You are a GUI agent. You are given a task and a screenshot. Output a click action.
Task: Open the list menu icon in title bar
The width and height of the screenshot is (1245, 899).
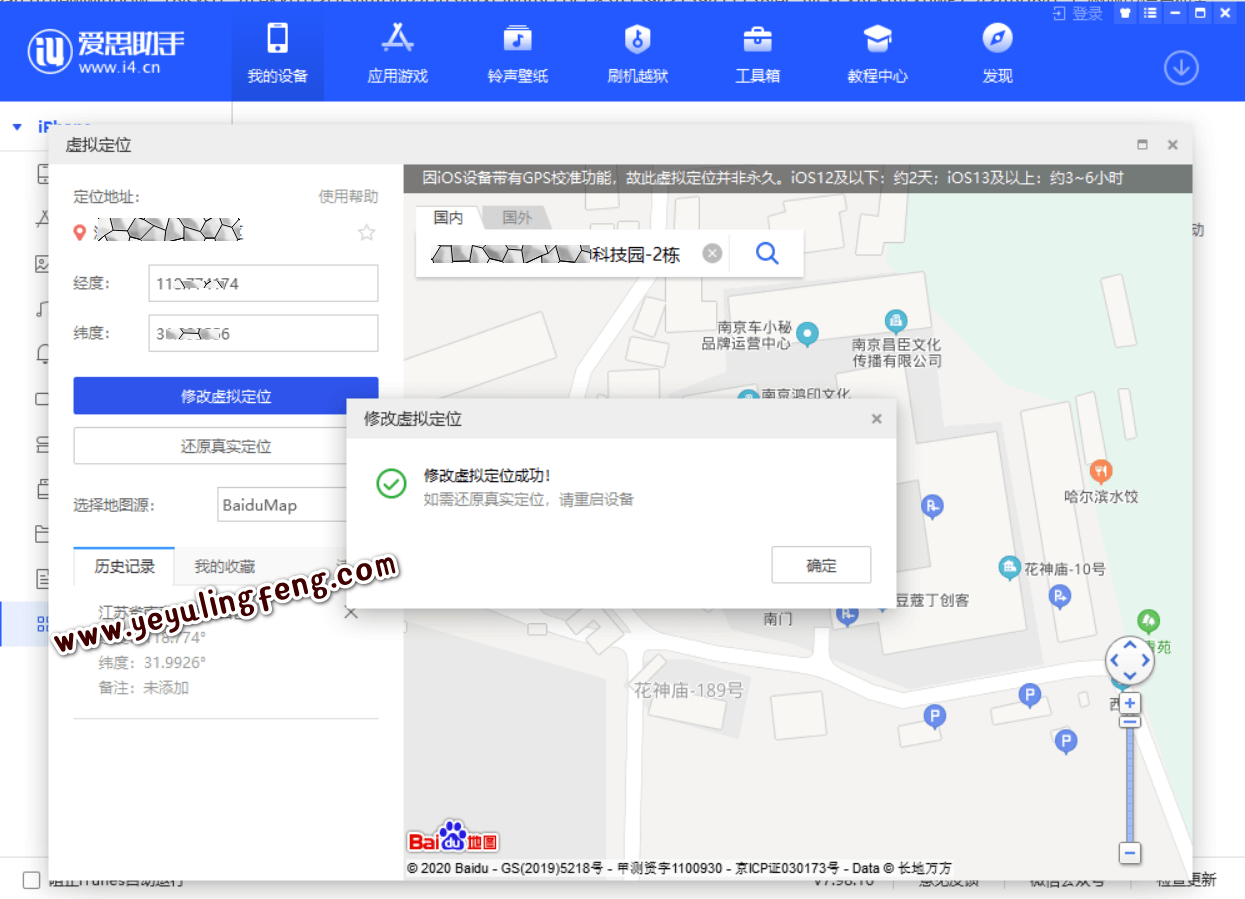[x=1151, y=14]
